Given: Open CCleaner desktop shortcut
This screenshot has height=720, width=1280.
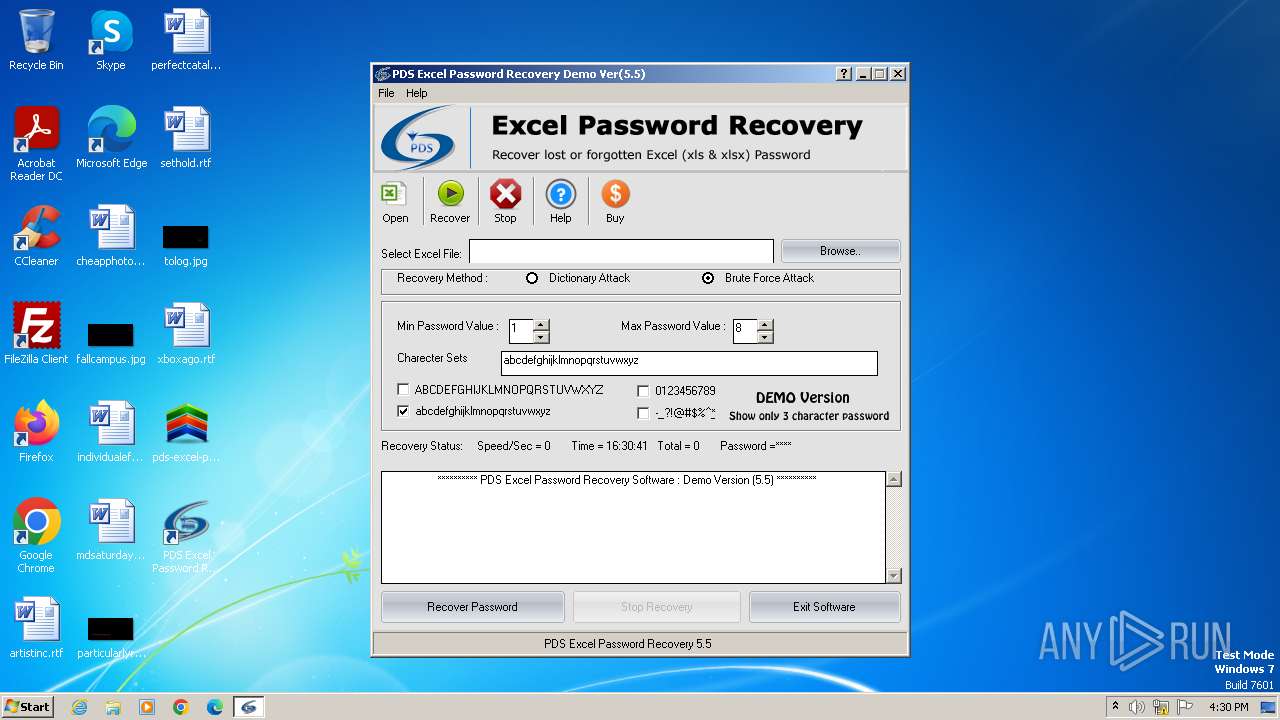Looking at the screenshot, I should pos(36,236).
